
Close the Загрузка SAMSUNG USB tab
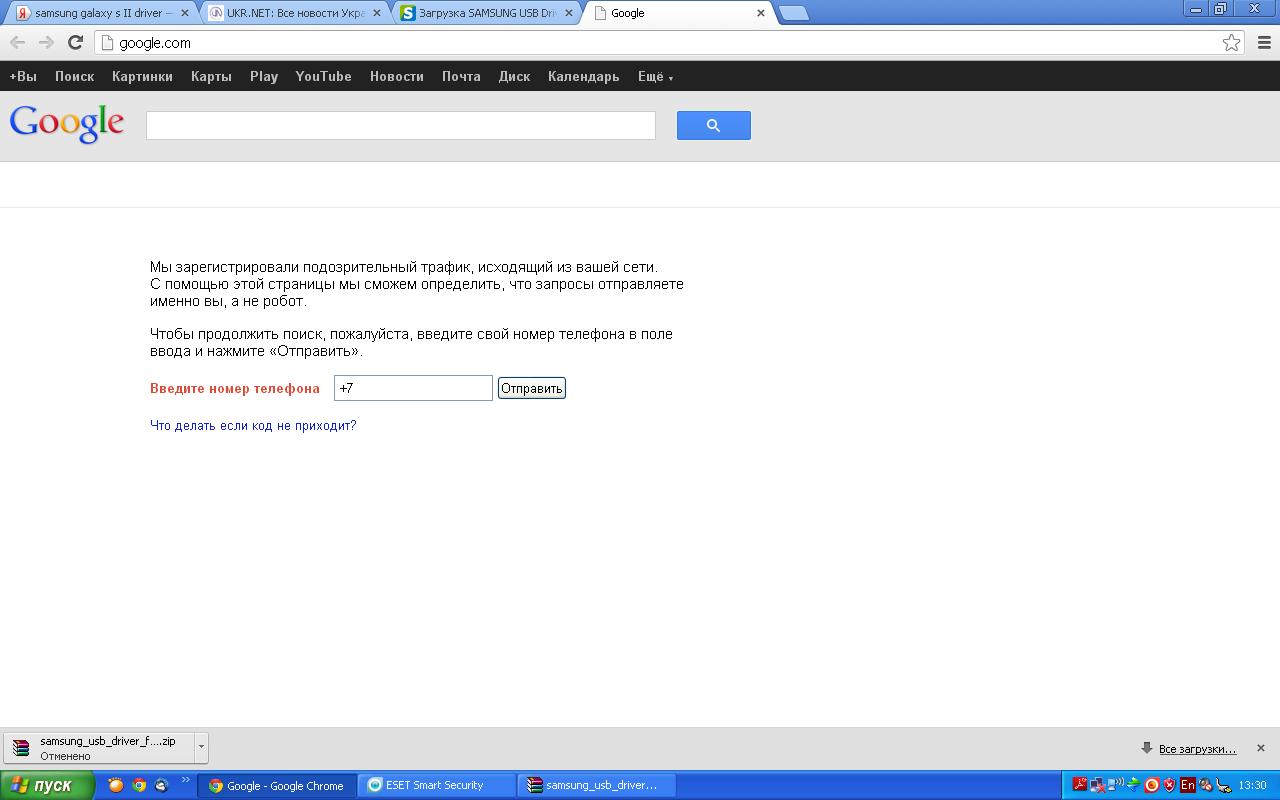pyautogui.click(x=568, y=13)
